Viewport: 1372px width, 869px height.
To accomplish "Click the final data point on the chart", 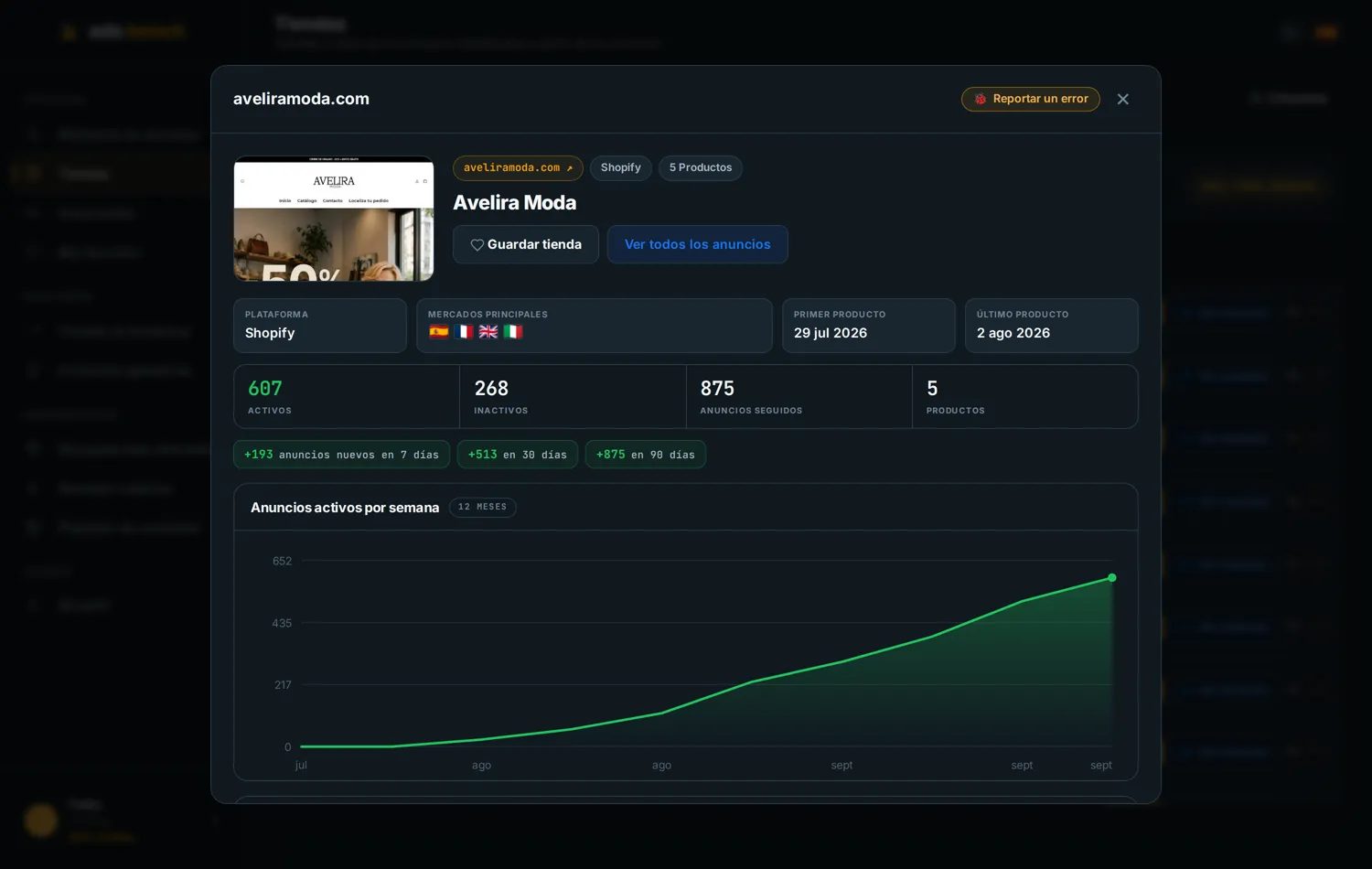I will (x=1112, y=578).
